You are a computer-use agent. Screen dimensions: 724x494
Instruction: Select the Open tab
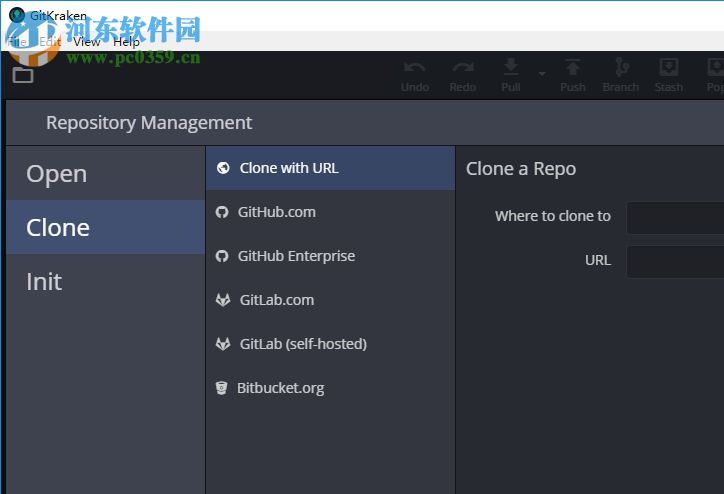click(106, 174)
